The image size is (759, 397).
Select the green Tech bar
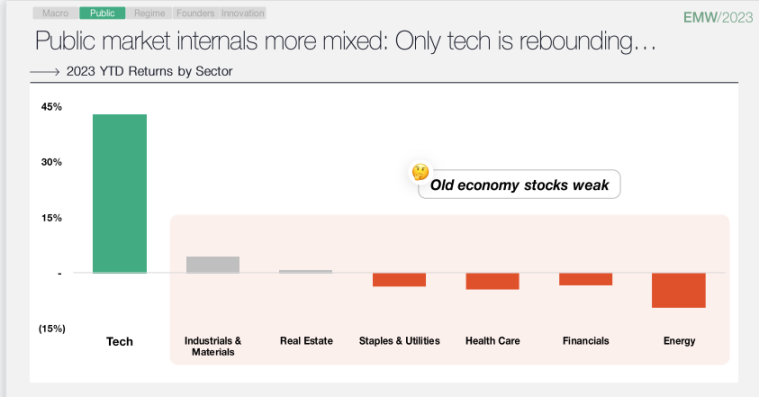(x=120, y=194)
